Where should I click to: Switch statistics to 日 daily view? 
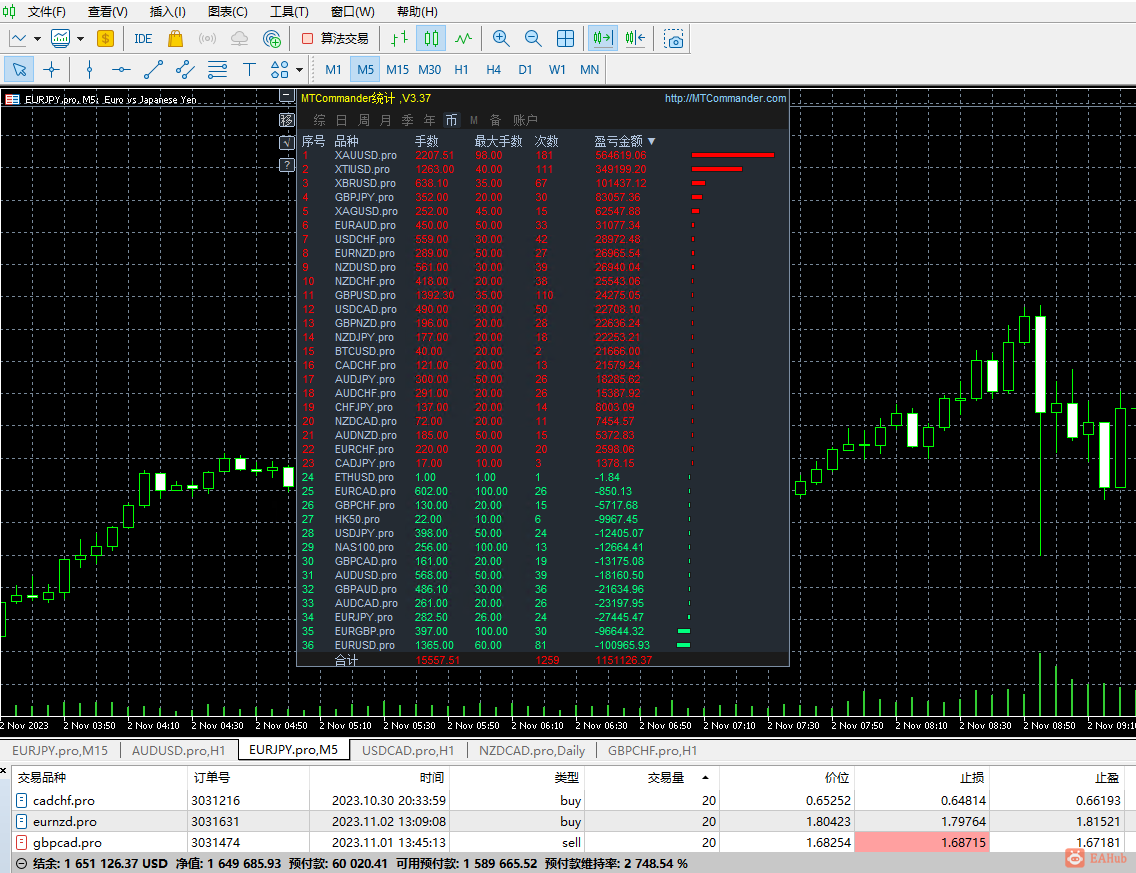341,120
